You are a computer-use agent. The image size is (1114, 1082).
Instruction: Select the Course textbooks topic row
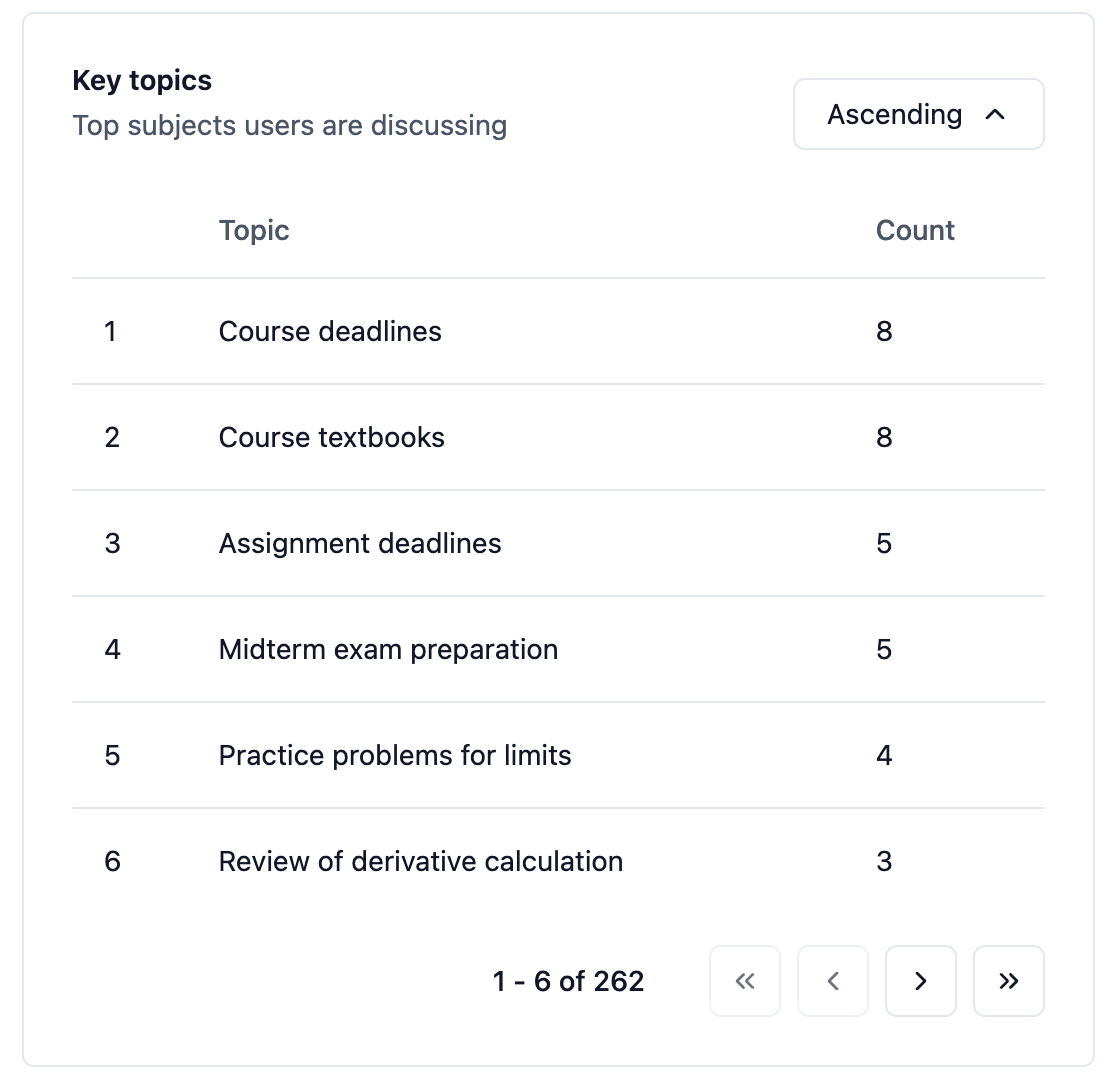coord(558,437)
